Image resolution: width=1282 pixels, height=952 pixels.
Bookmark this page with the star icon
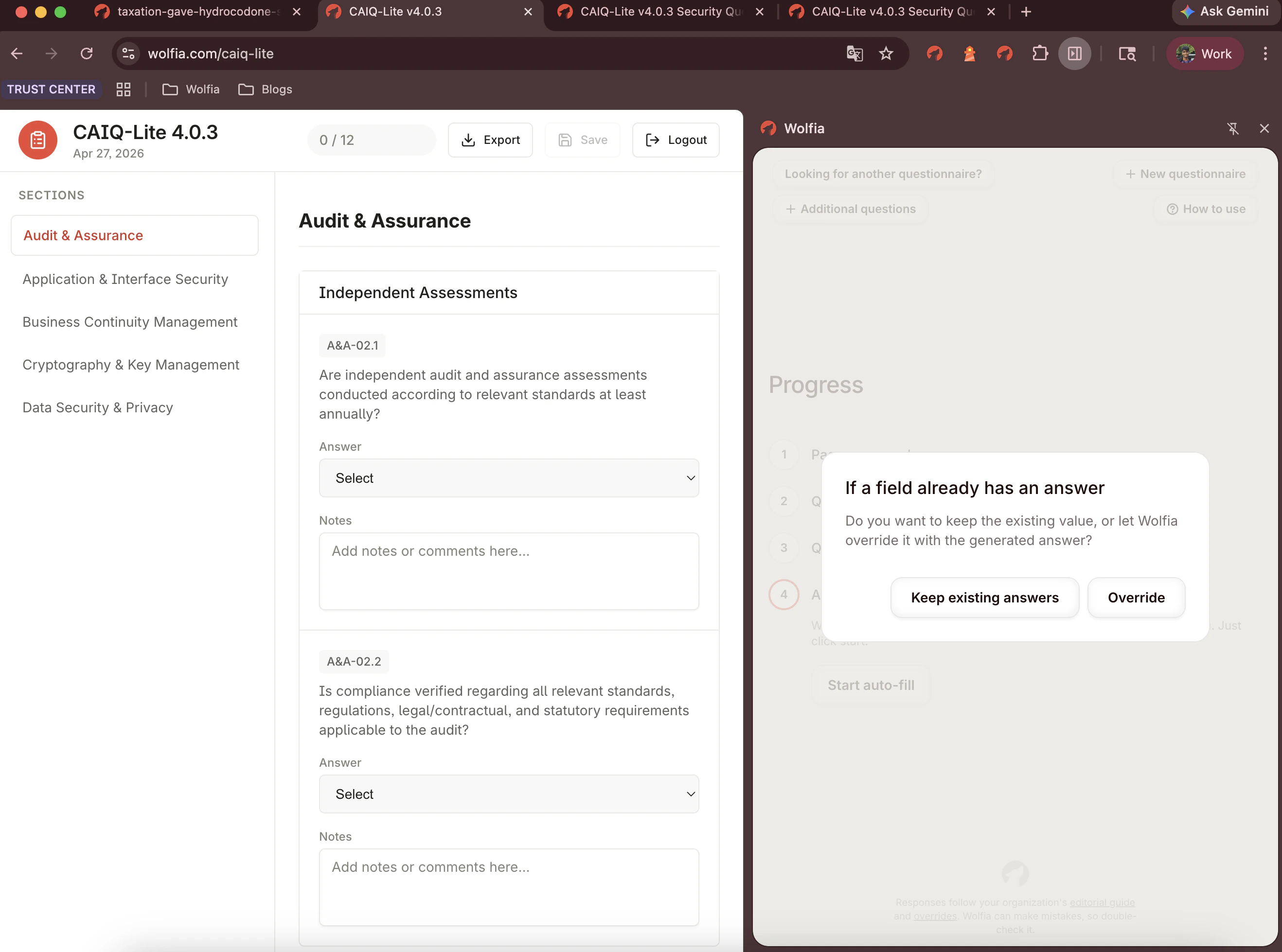tap(887, 53)
